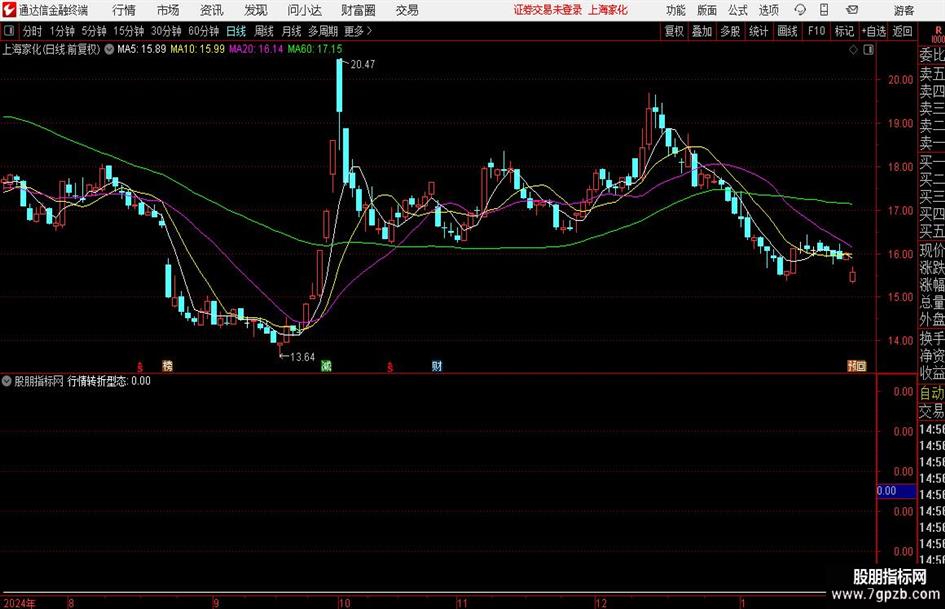Click the MA5: 15.89 indicator value
945x609 pixels.
pos(142,49)
